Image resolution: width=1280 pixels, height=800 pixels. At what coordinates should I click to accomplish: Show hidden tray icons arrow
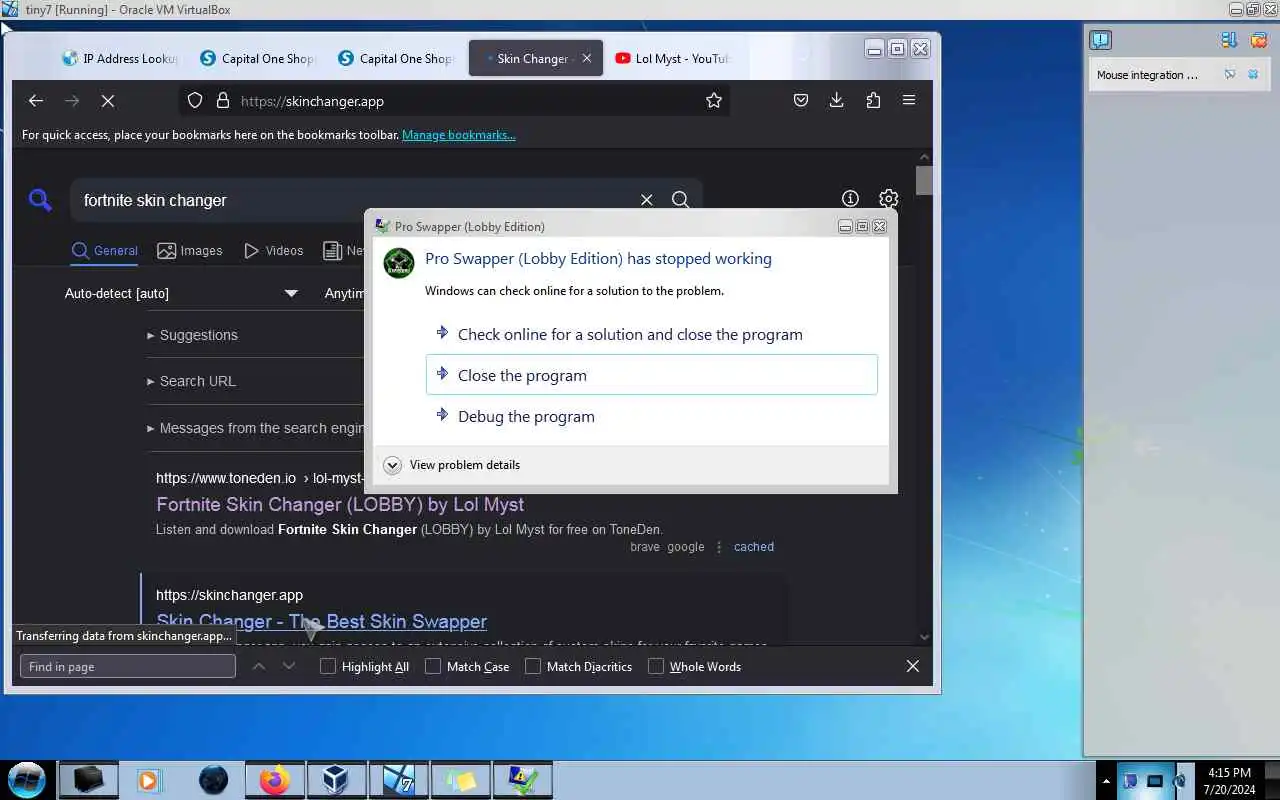(x=1106, y=781)
